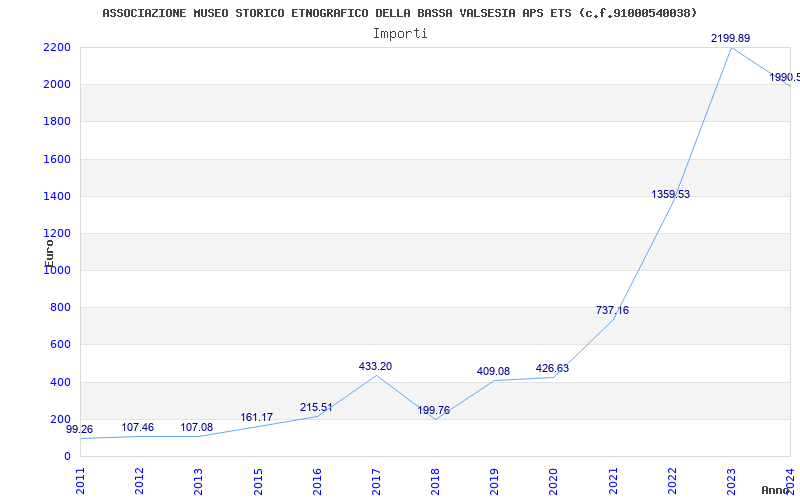Click the y-axis tick label 600
The image size is (800, 500).
61,345
